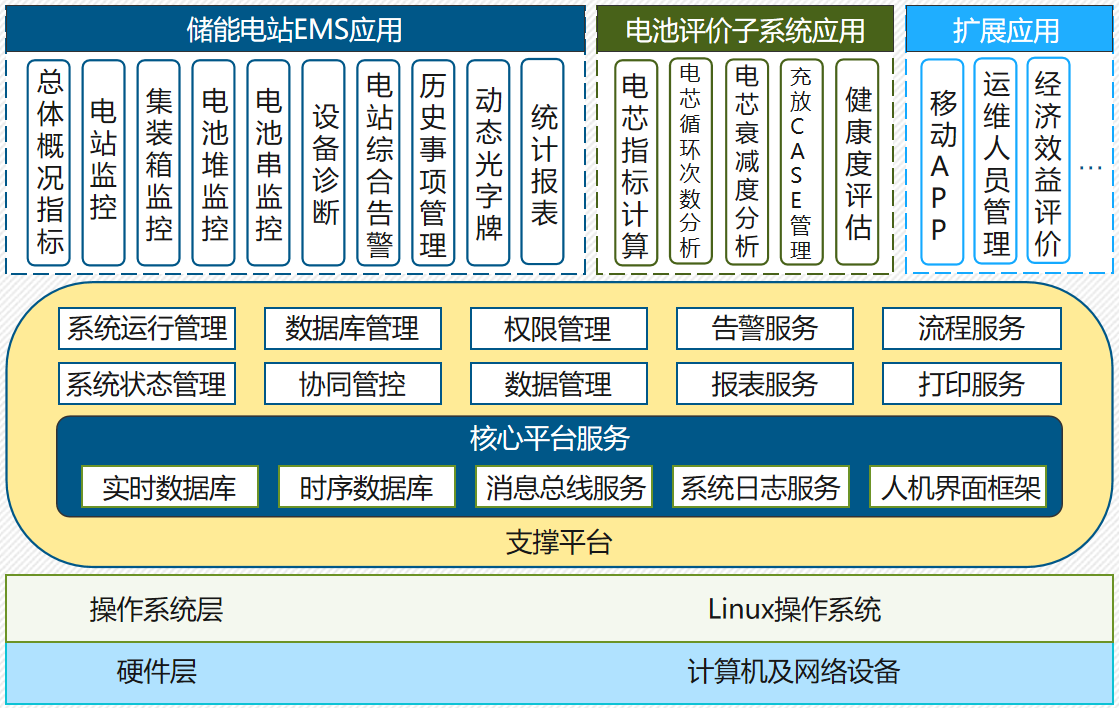This screenshot has width=1119, height=708.
Task: Select the 数据库管理 box
Action: 353,328
